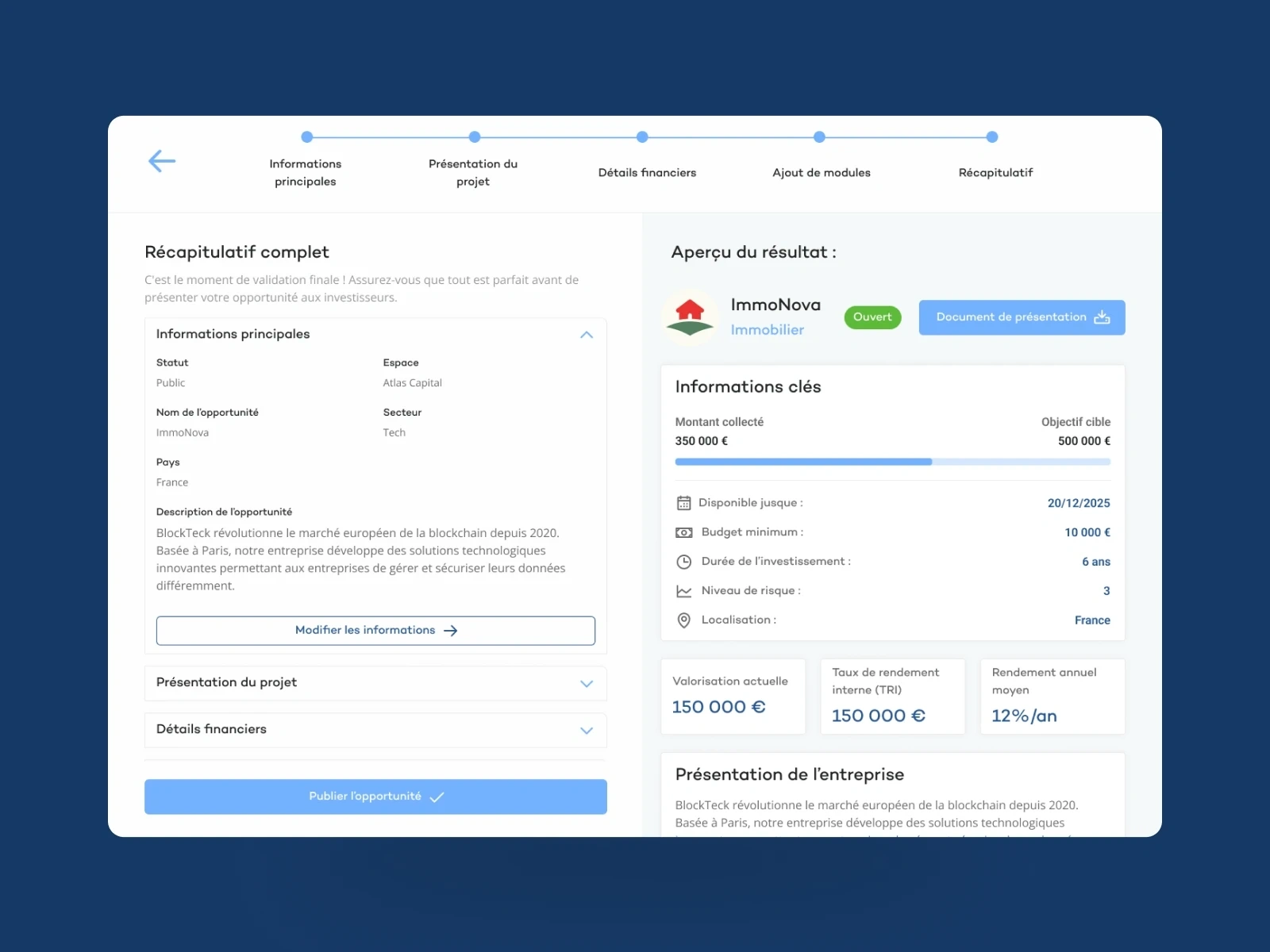Screen dimensions: 1270x952
Task: Click the checkmark icon in Publier l'opportunité
Action: point(437,797)
